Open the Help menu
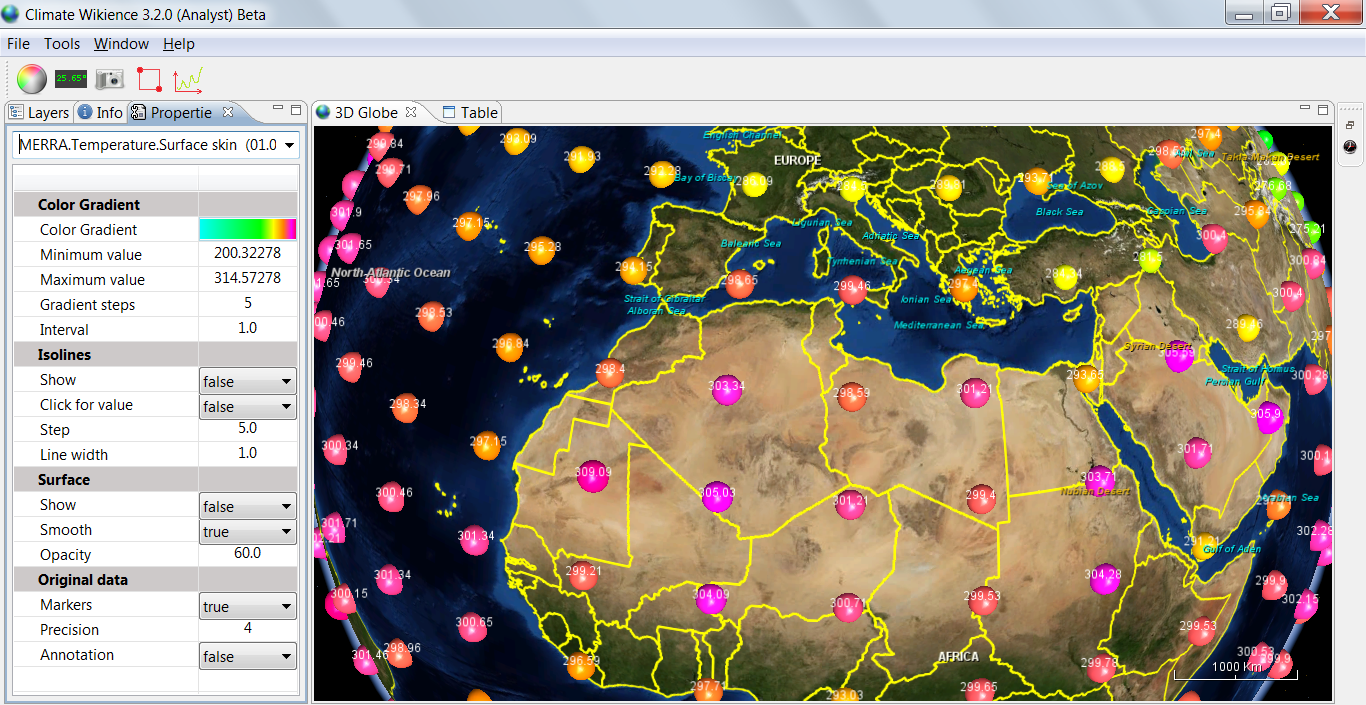This screenshot has width=1366, height=705. tap(179, 44)
